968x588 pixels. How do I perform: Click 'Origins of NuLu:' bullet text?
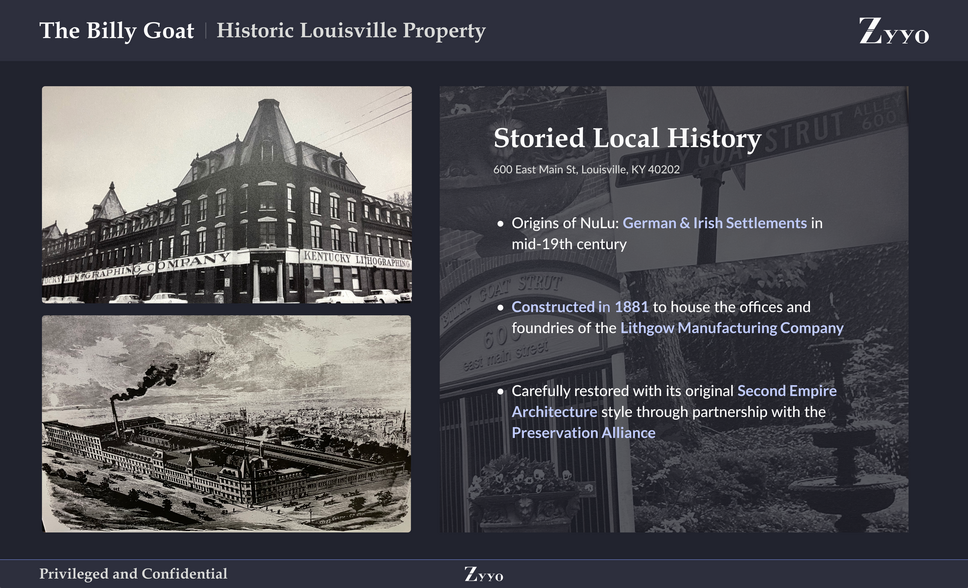[565, 223]
